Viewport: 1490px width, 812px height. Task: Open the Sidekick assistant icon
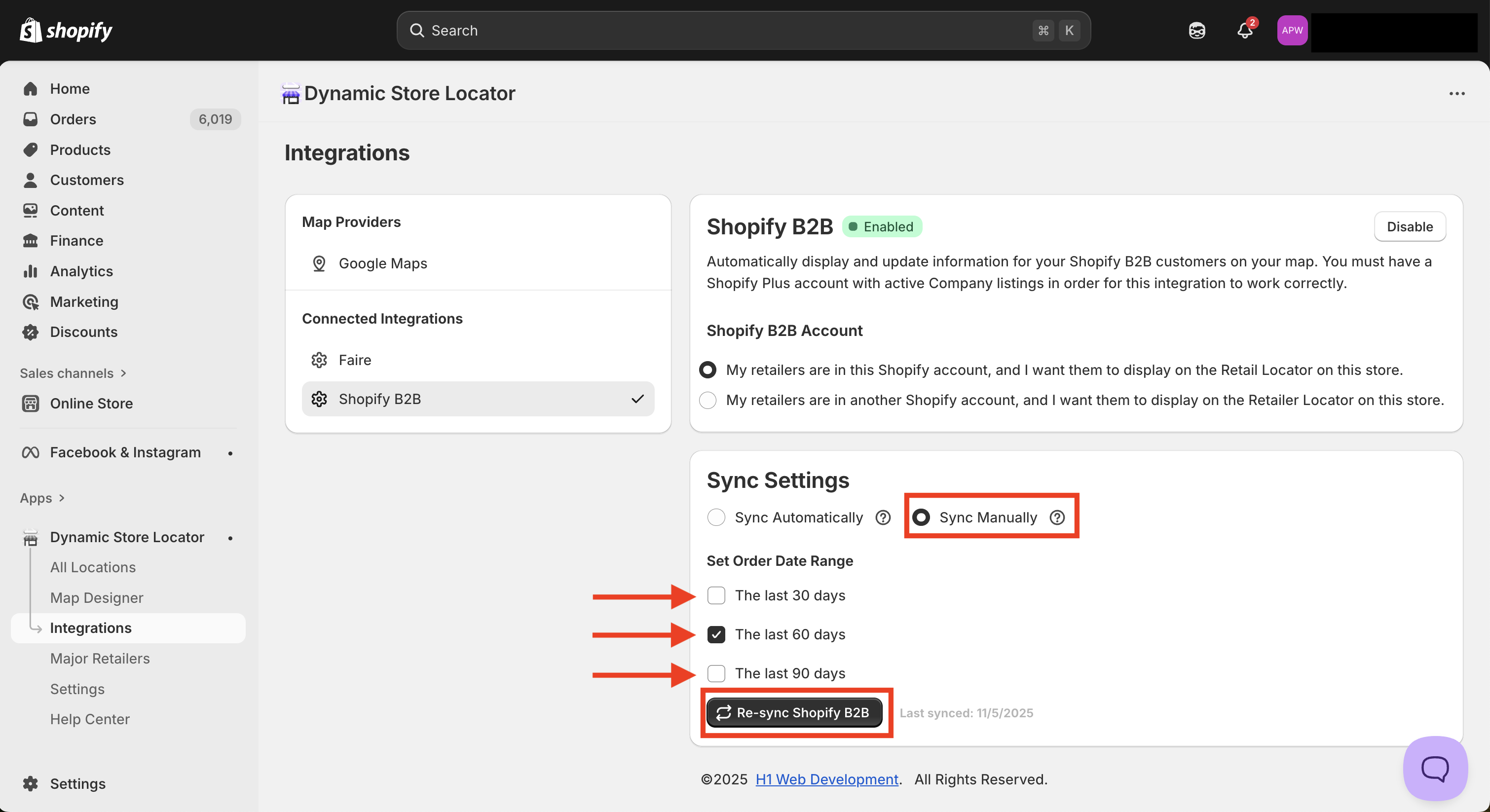[1197, 31]
